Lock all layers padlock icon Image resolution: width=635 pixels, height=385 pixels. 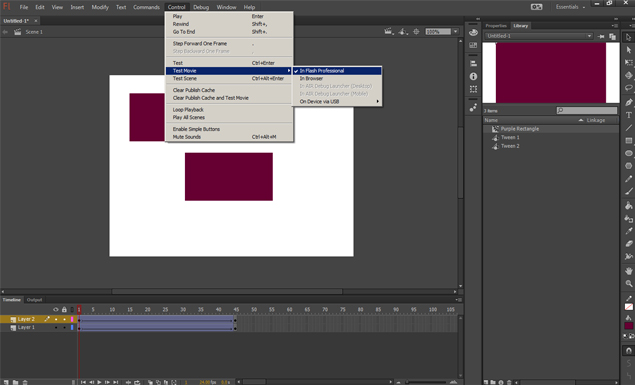tap(64, 310)
